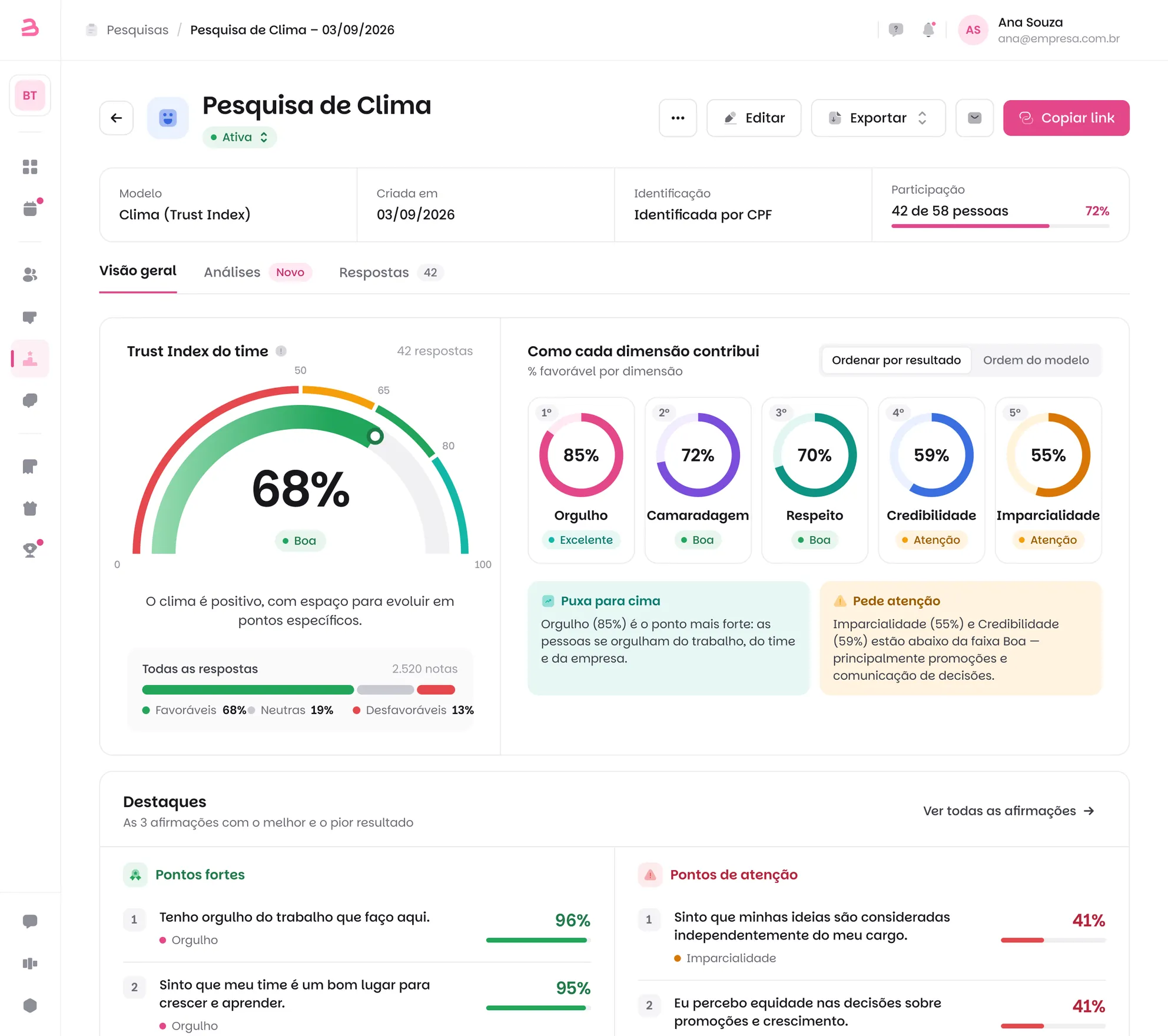Open the people icon in sidebar
This screenshot has width=1168, height=1036.
(x=30, y=275)
